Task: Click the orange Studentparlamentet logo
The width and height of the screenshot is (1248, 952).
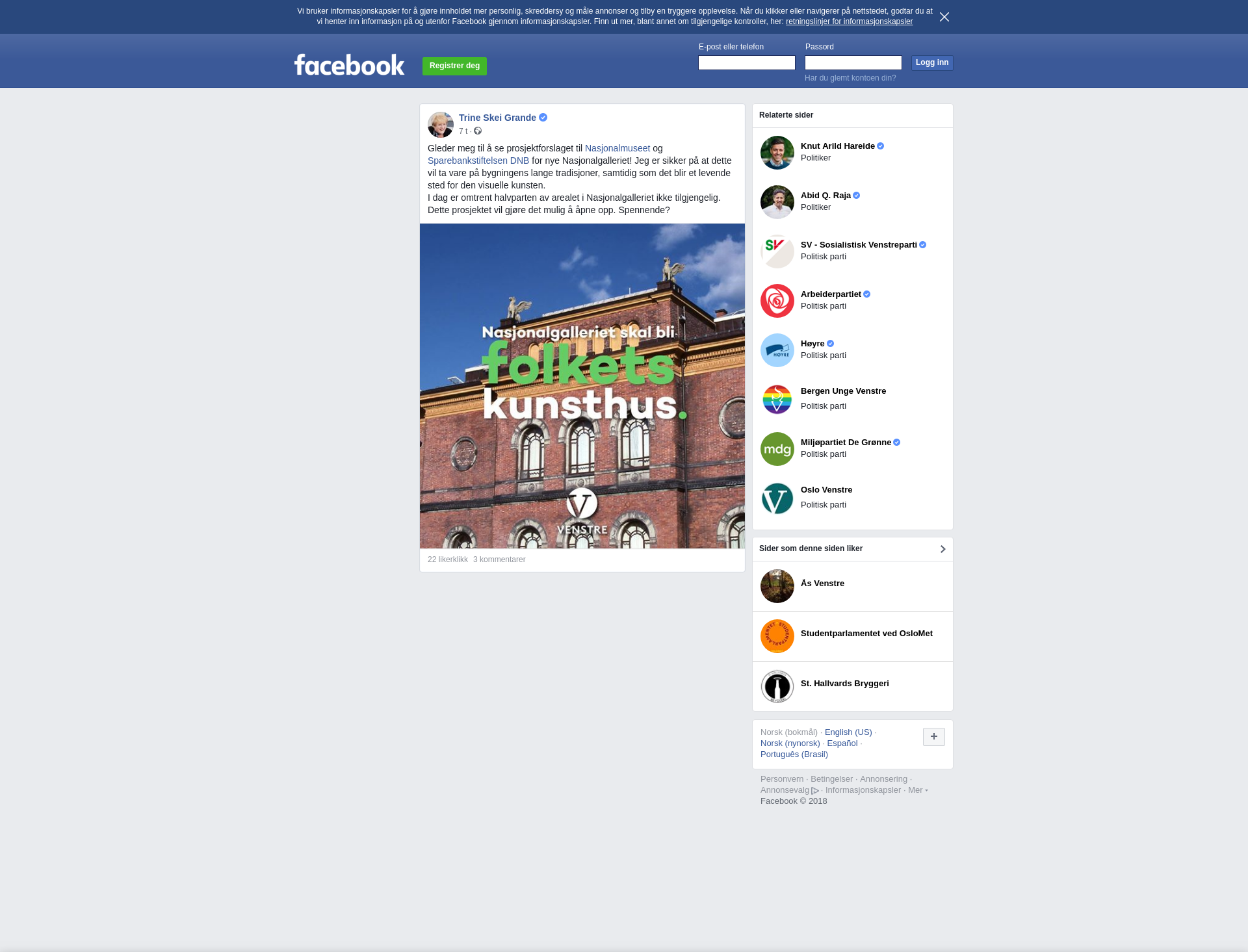Action: (x=777, y=636)
